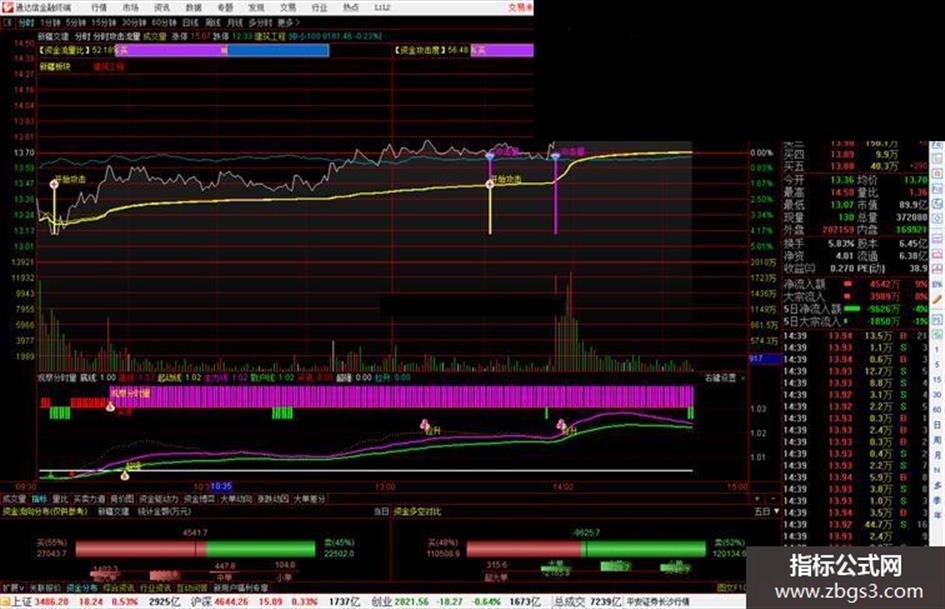This screenshot has width=945, height=609.
Task: Select 15-minute period in right sidebar
Action: [x=937, y=379]
